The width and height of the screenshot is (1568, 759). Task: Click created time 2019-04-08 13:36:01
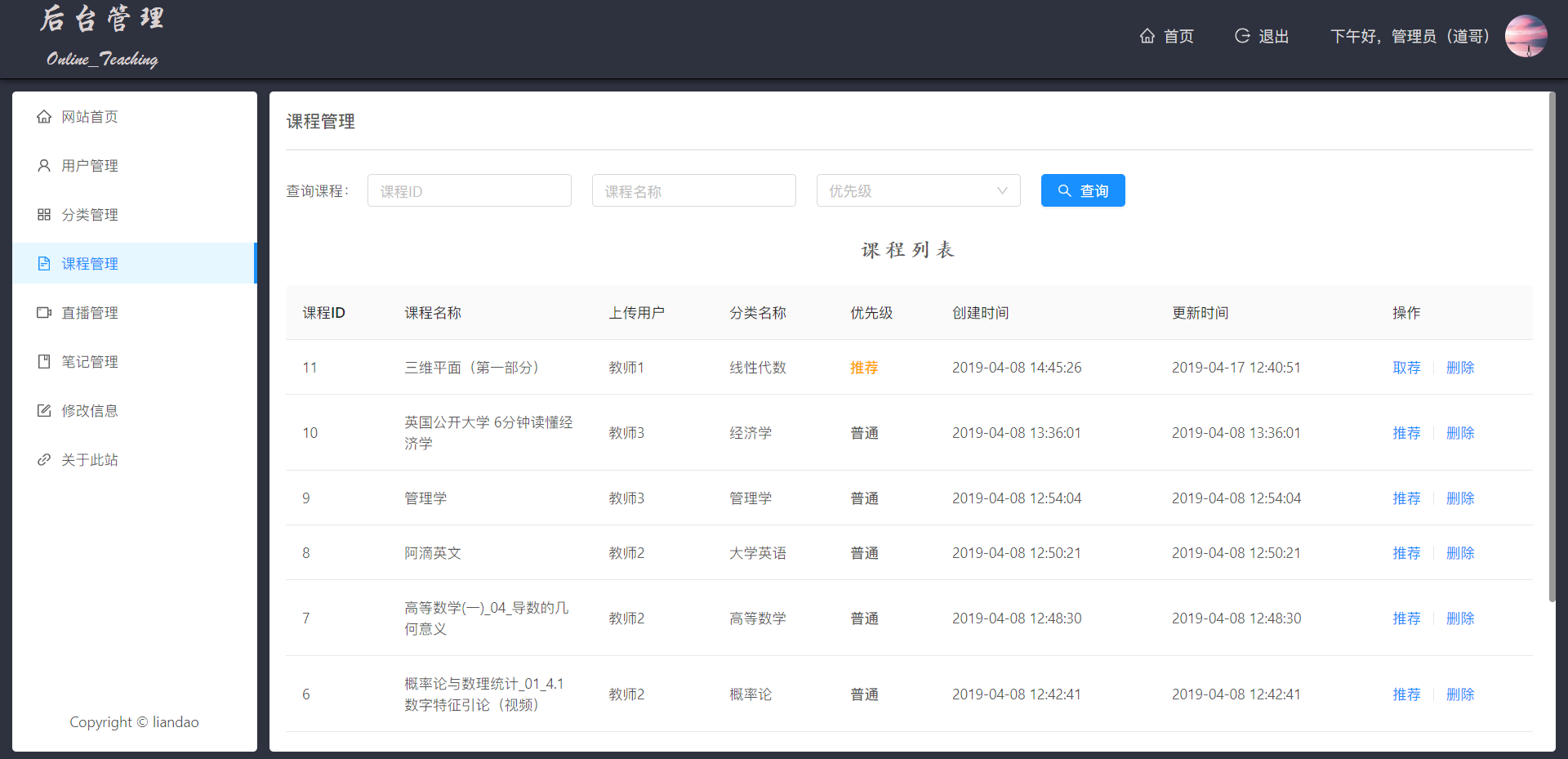click(1017, 433)
